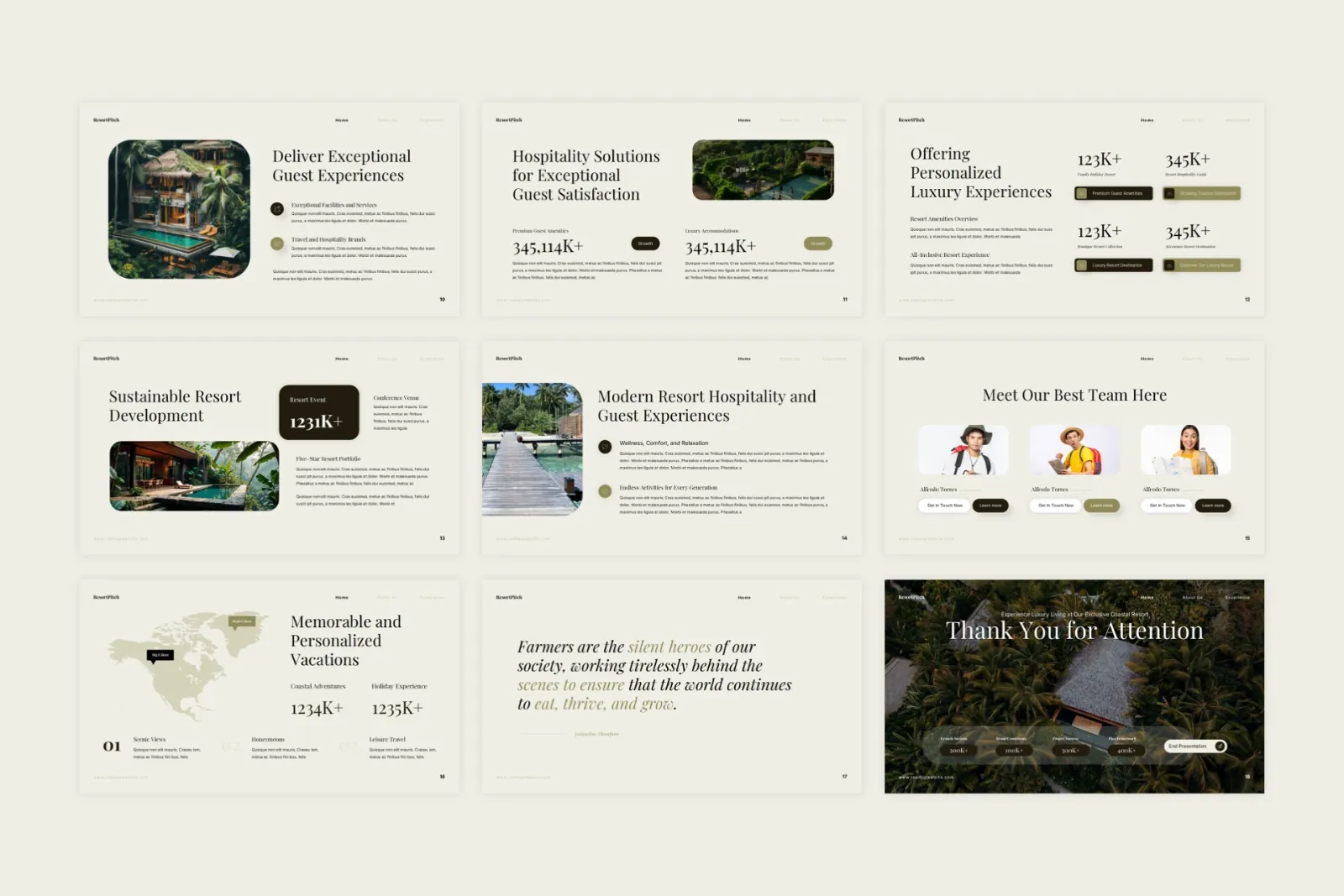Click the olive map label over Greenland
The height and width of the screenshot is (896, 1344).
pyautogui.click(x=242, y=621)
